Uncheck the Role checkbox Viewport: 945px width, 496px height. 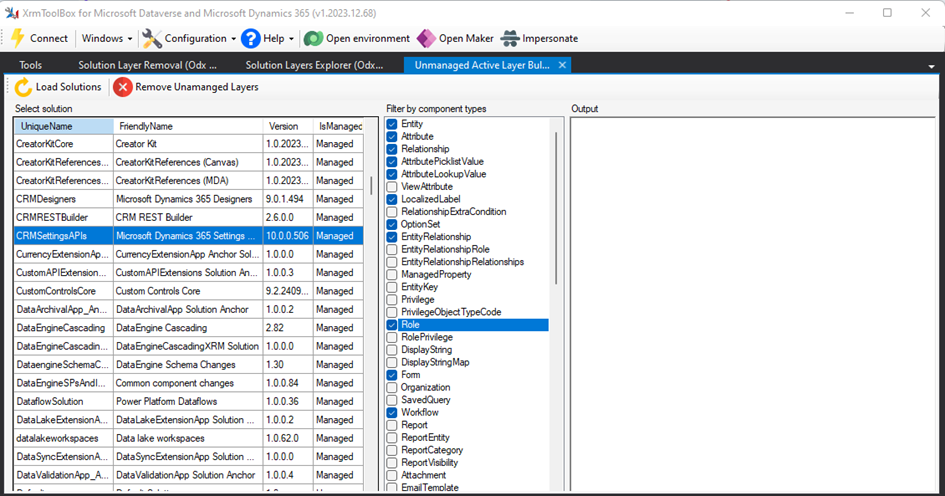(392, 325)
